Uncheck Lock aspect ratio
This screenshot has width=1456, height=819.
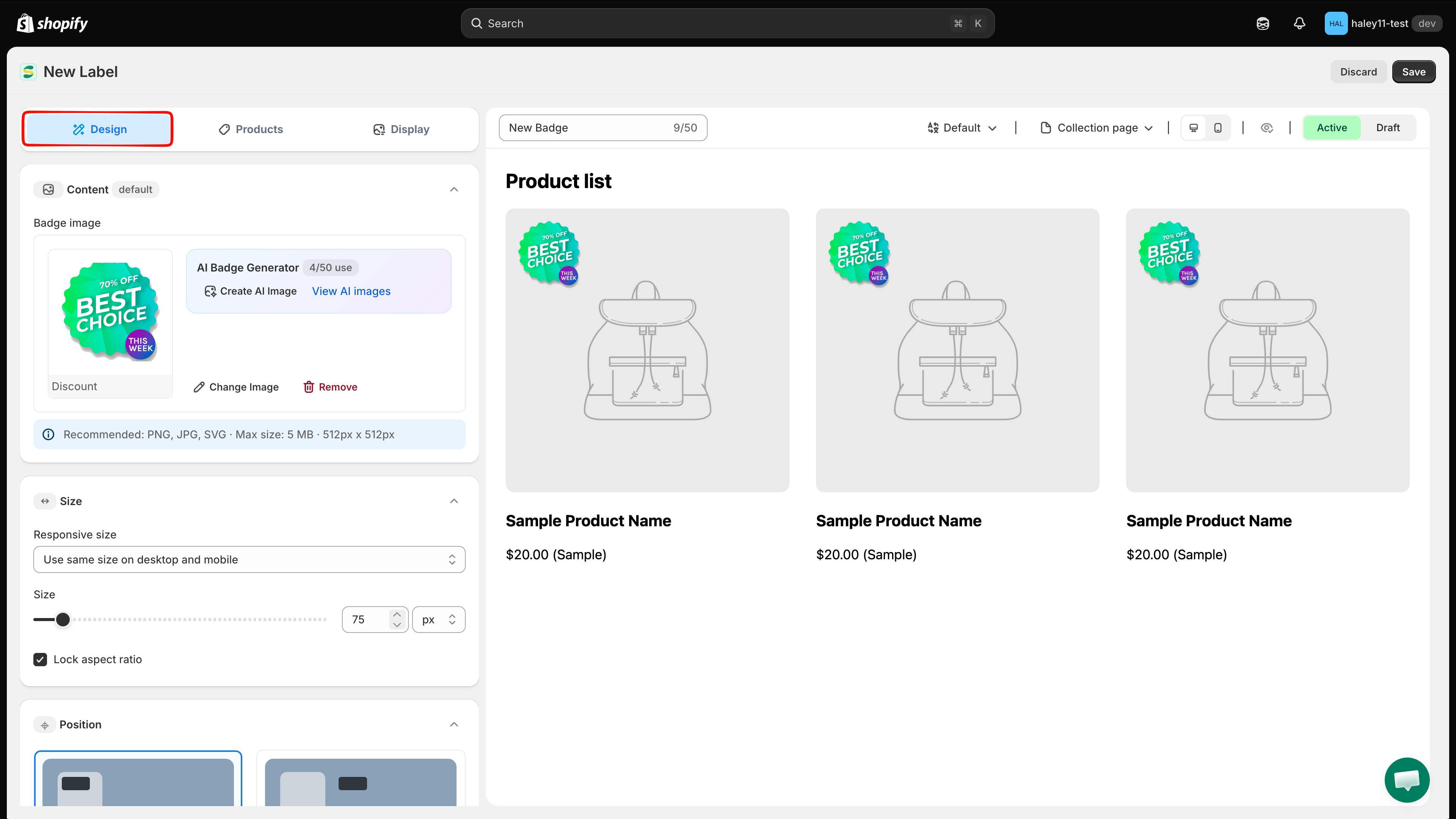[40, 659]
